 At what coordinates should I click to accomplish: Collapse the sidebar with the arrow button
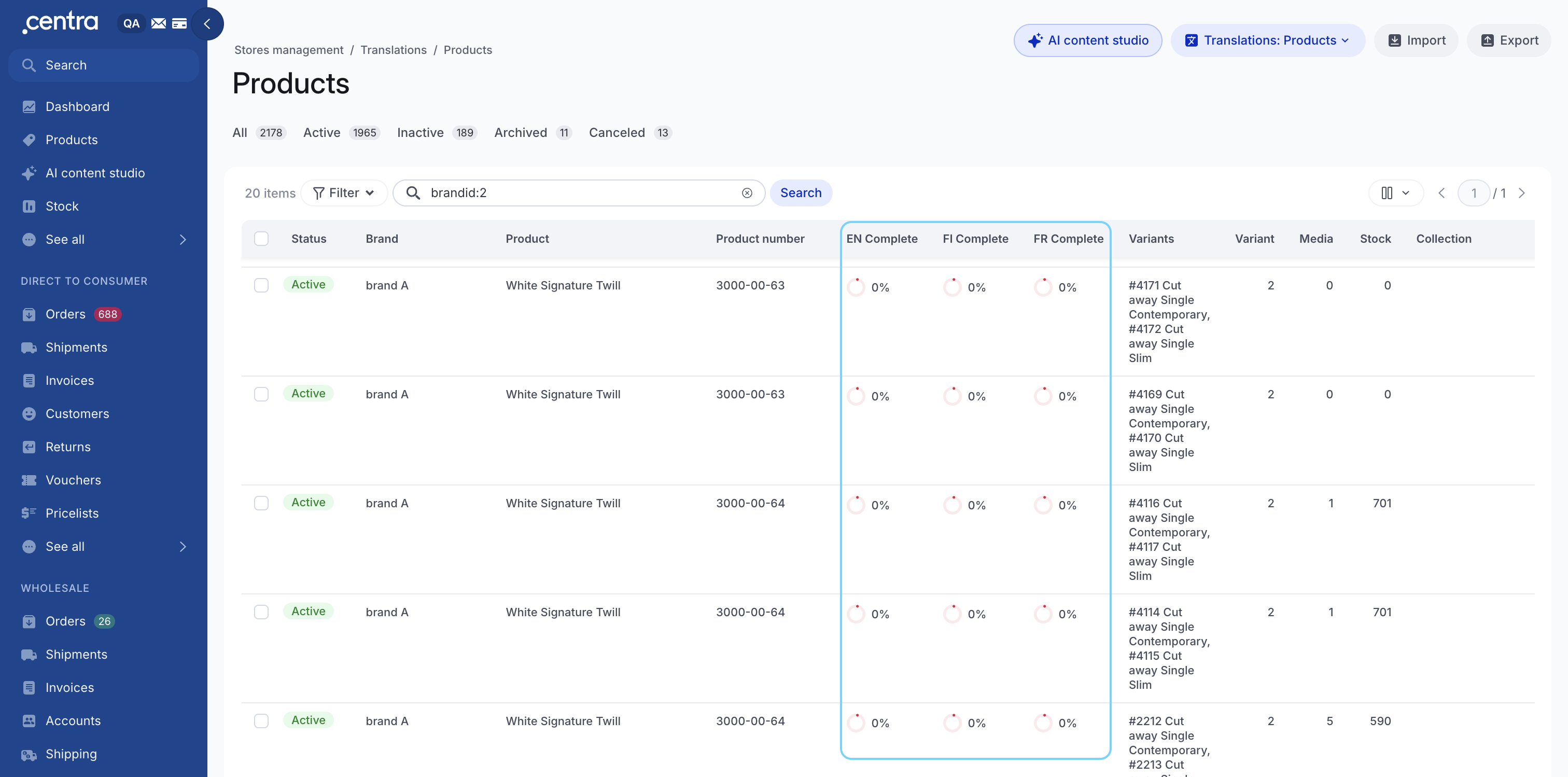[207, 24]
